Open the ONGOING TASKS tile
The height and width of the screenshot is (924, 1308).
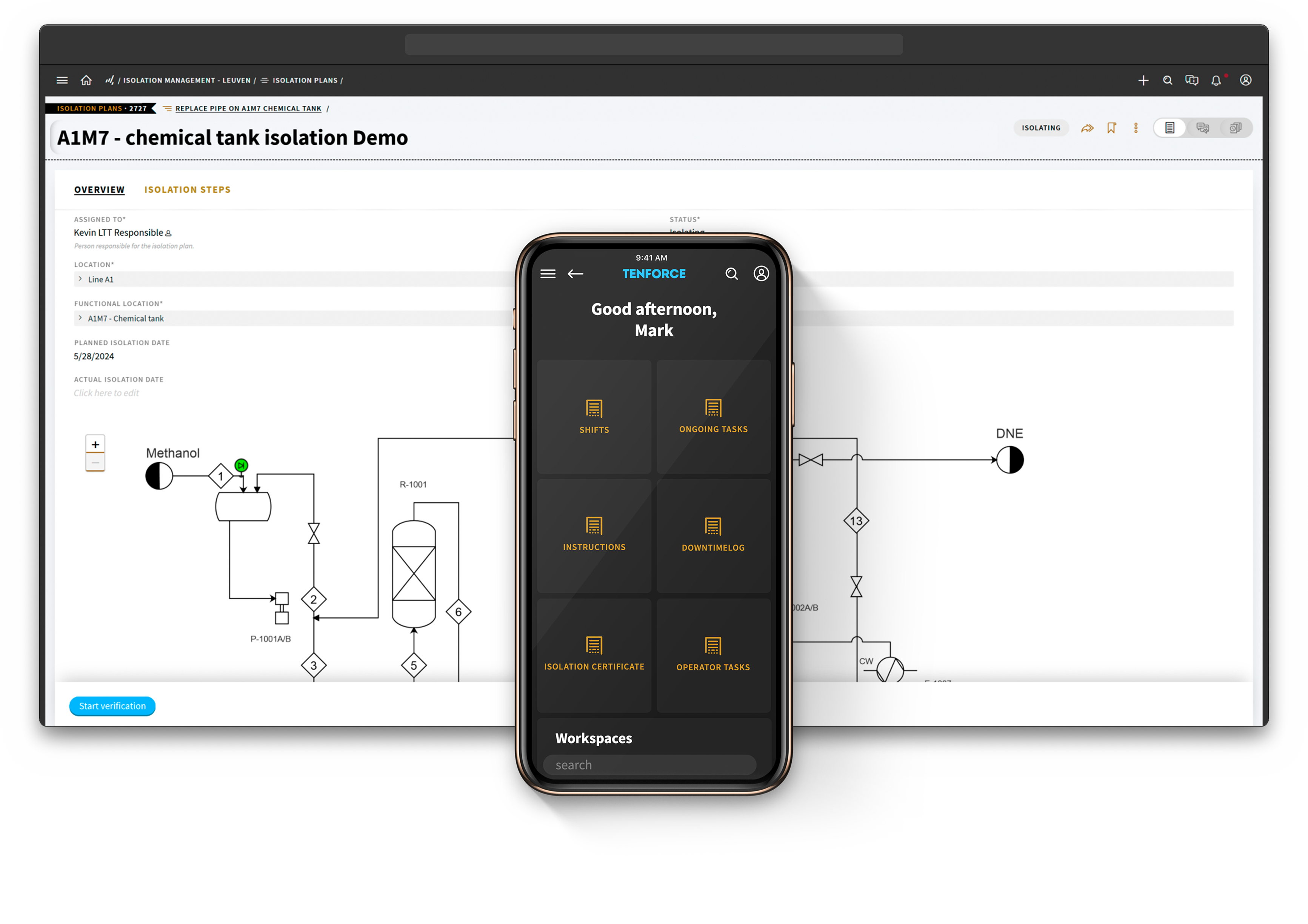click(713, 416)
